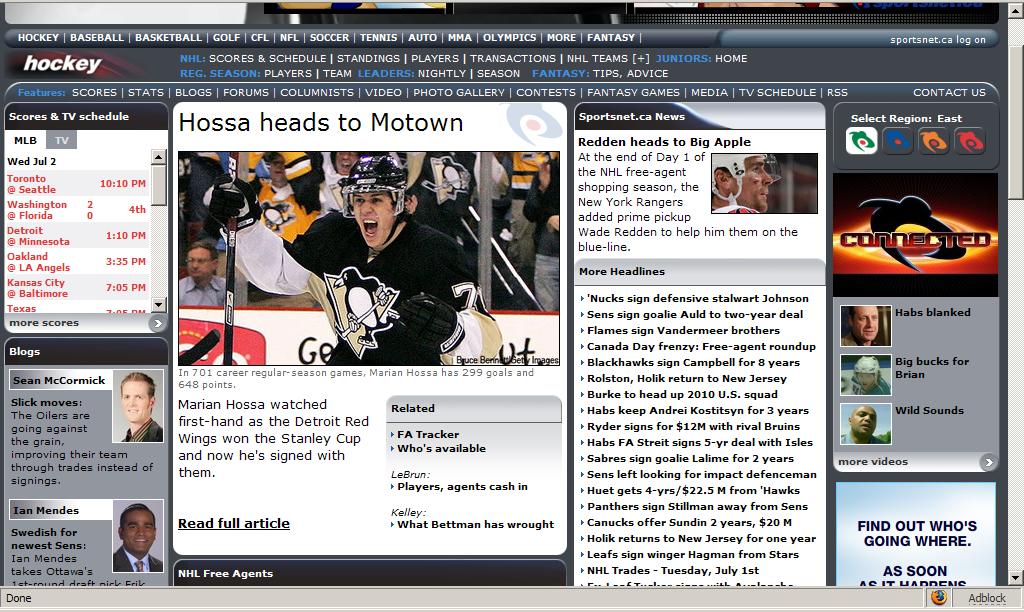Open the SOCCER menu item
The height and width of the screenshot is (612, 1024).
click(x=329, y=37)
